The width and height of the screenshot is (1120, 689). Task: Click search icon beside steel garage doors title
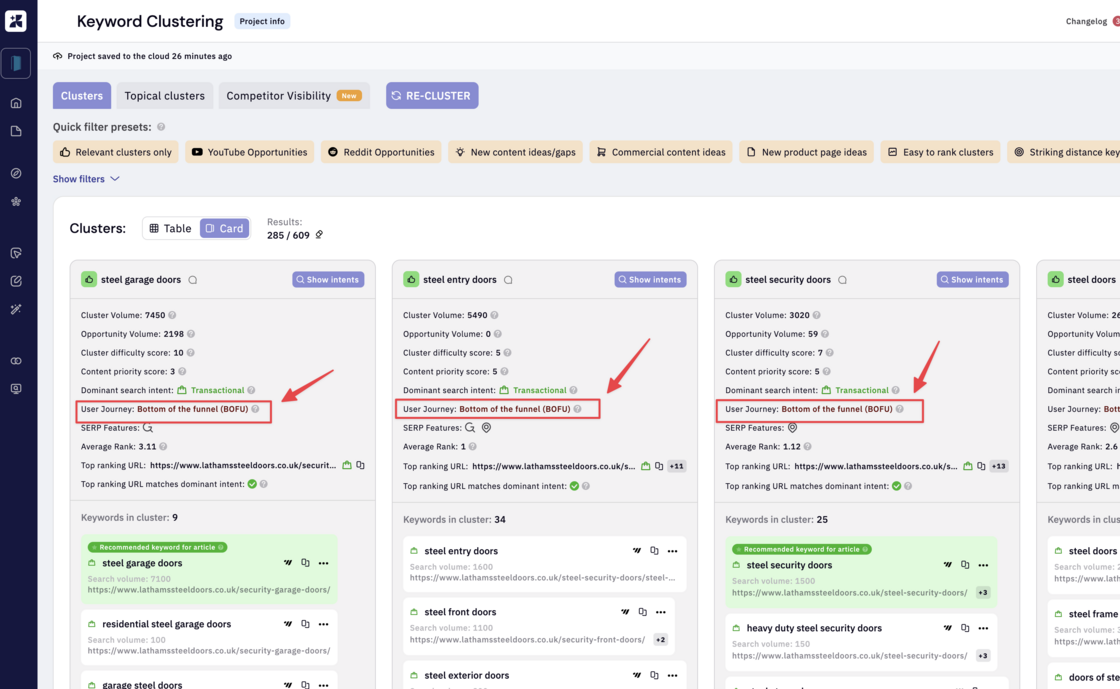(193, 280)
